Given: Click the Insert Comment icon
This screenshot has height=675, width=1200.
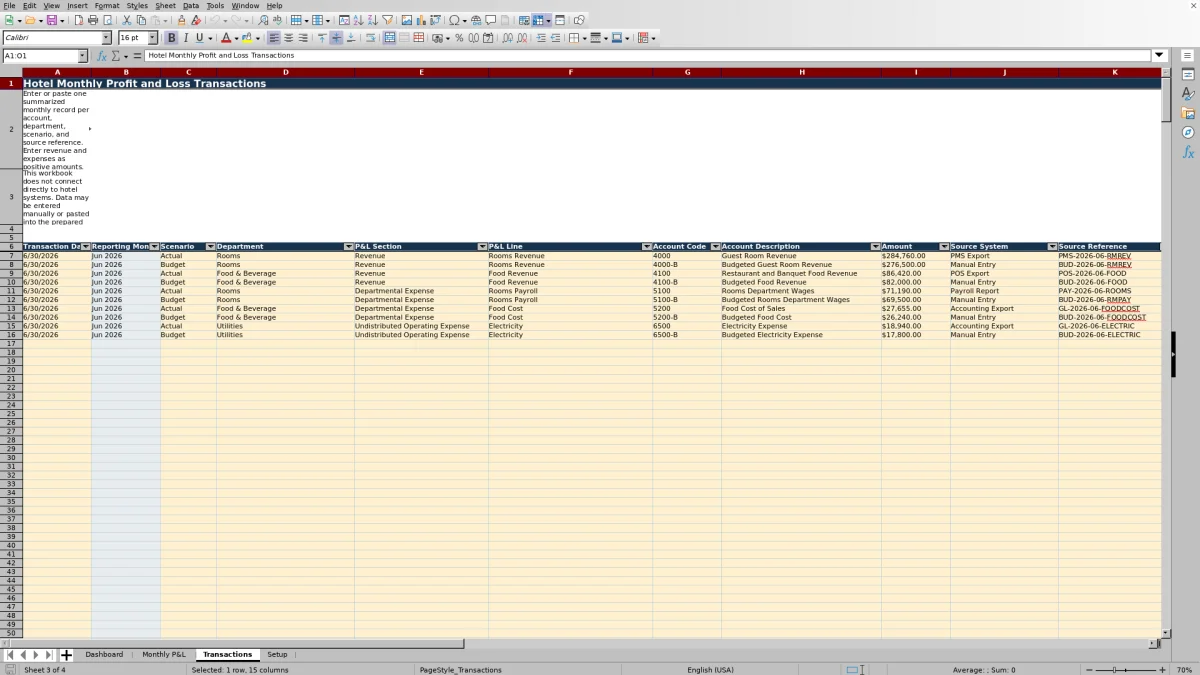Looking at the screenshot, I should point(490,20).
